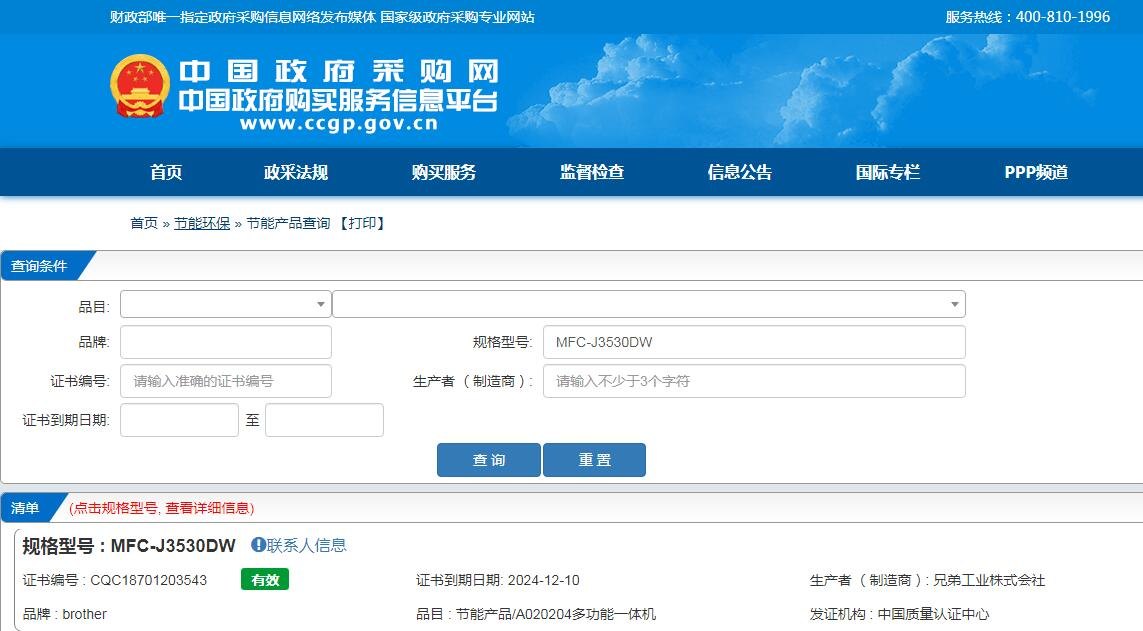Click the 查询 search button
Image resolution: width=1143 pixels, height=631 pixels.
488,460
